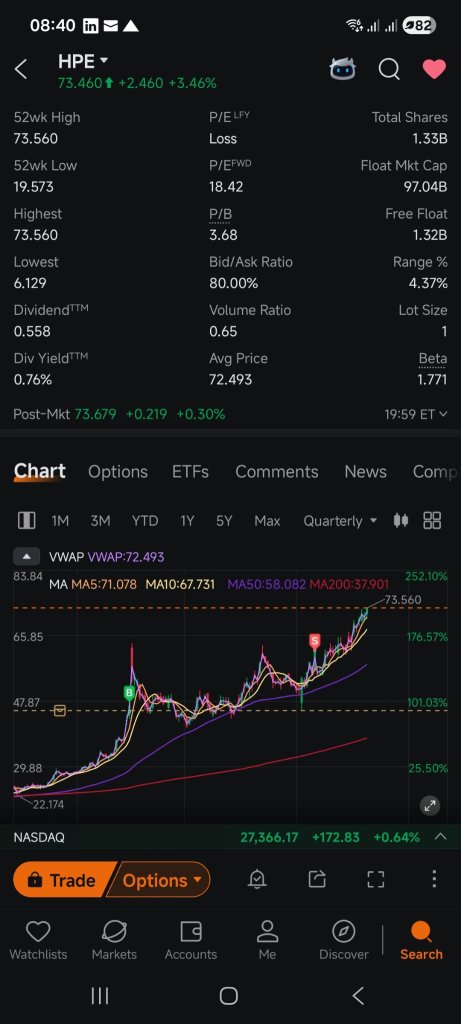This screenshot has height=1024, width=461.
Task: Tap the Float Mkt Cap 97.04B value
Action: pyautogui.click(x=425, y=187)
